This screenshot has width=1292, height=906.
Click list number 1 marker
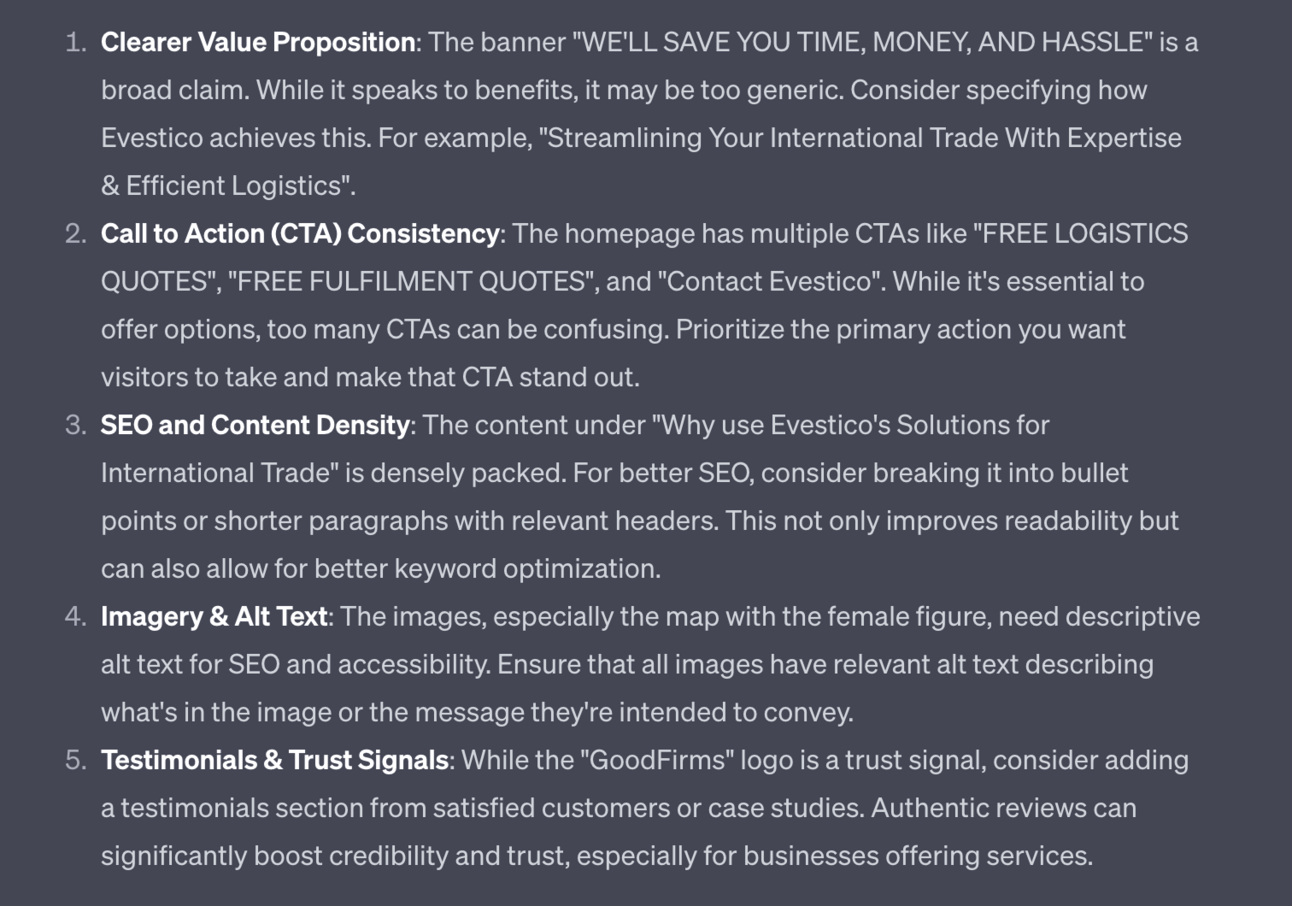pyautogui.click(x=75, y=42)
